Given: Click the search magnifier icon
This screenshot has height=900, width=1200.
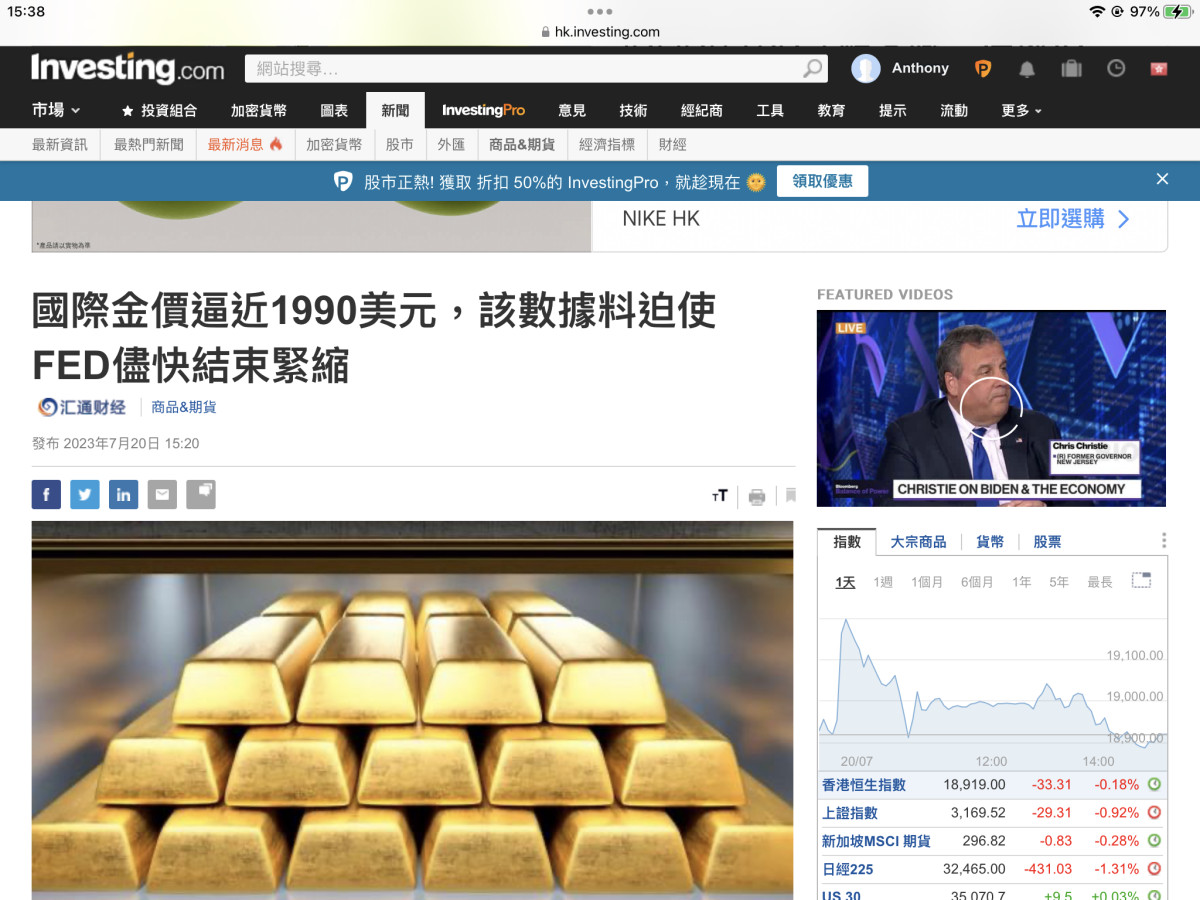Looking at the screenshot, I should (x=813, y=68).
